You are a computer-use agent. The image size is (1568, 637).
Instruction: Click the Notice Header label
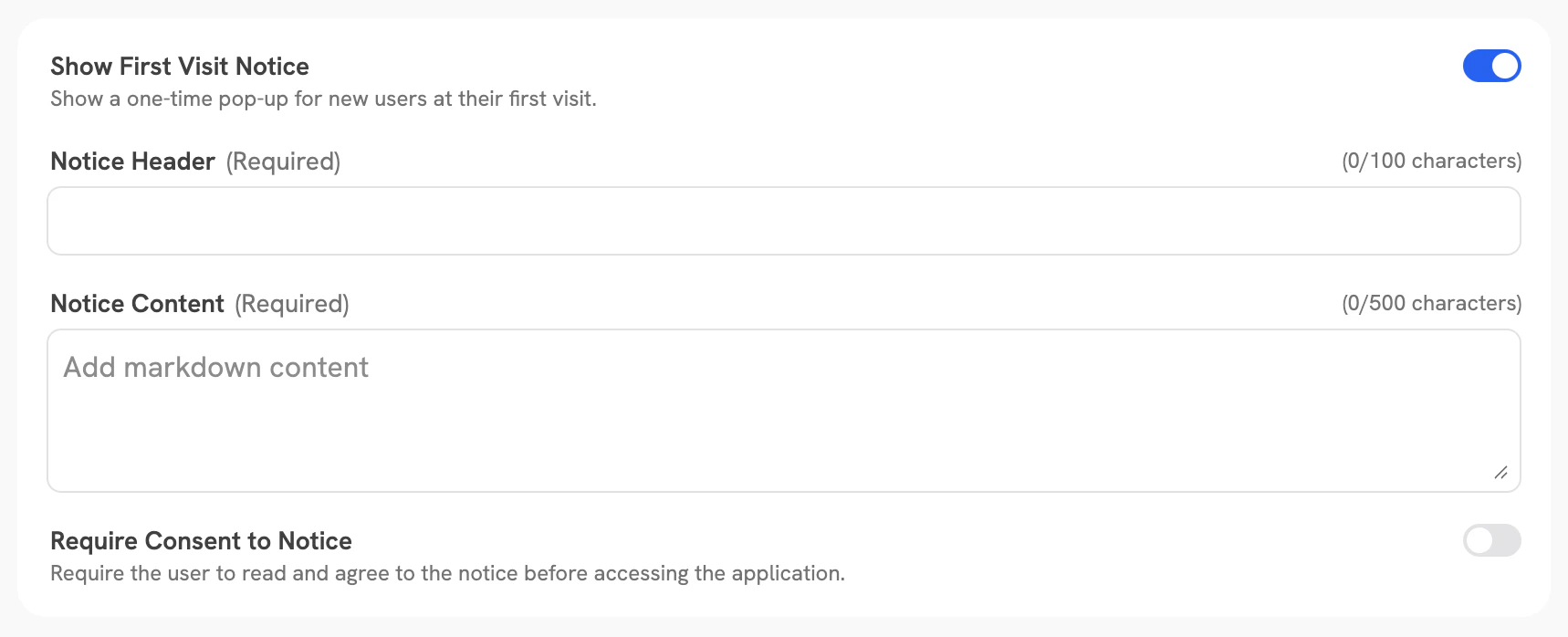pos(132,161)
